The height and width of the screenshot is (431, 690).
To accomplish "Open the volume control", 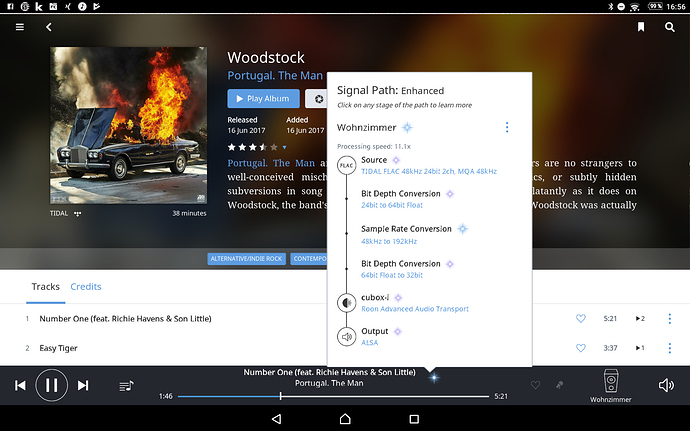I will [x=666, y=385].
